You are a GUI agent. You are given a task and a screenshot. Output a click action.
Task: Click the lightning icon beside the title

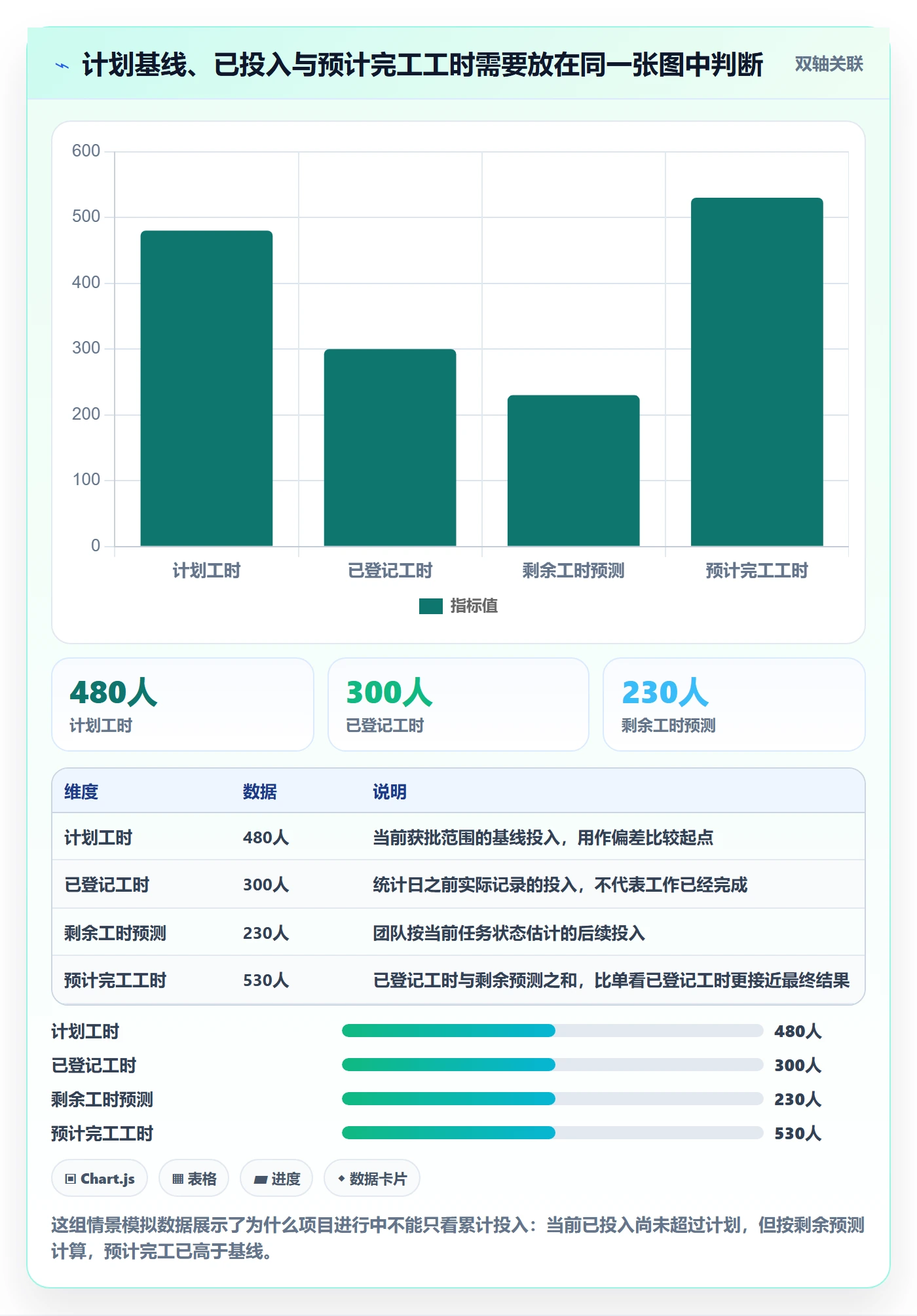(x=62, y=65)
